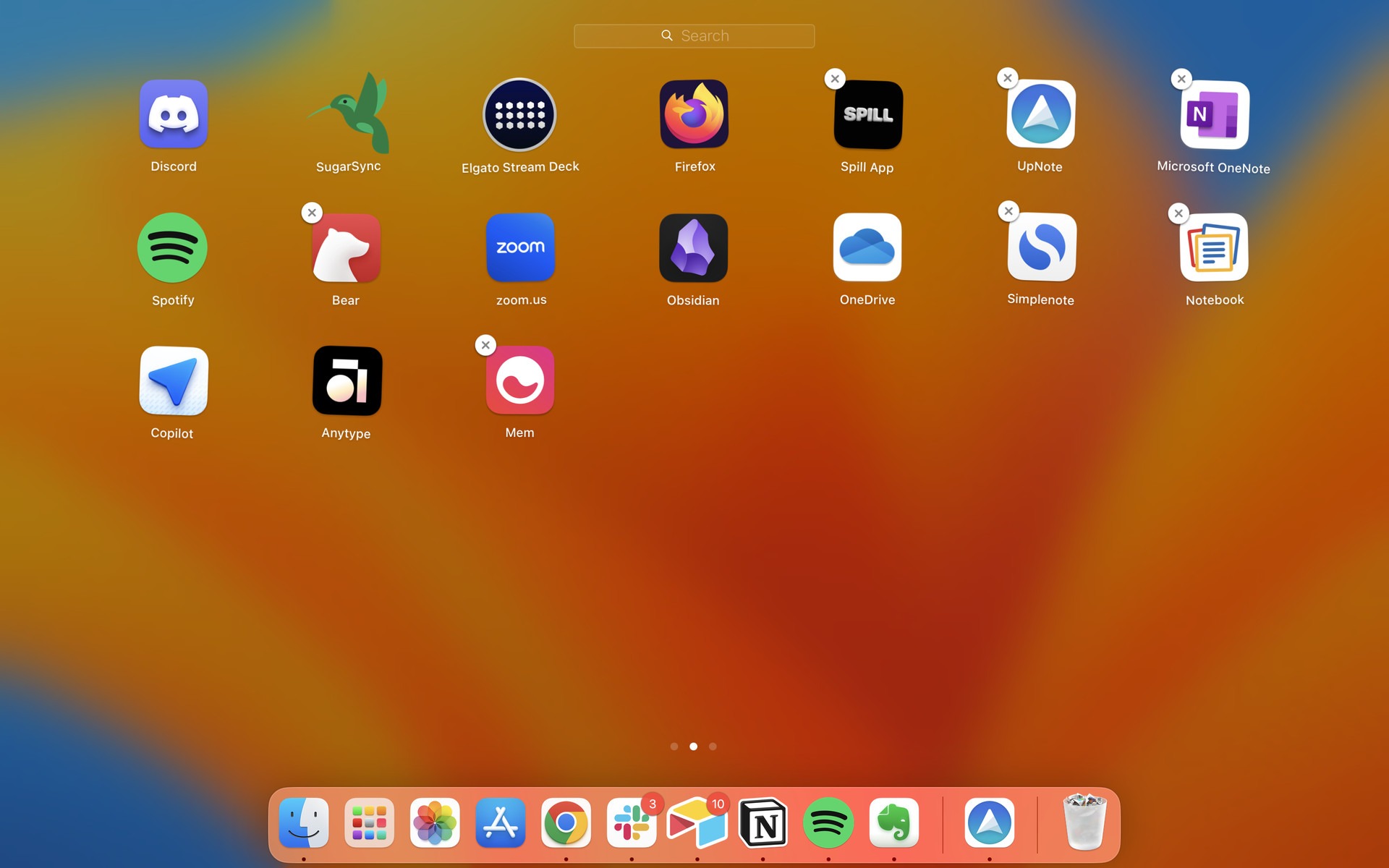The image size is (1389, 868).
Task: Launch Obsidian app icon
Action: point(693,247)
